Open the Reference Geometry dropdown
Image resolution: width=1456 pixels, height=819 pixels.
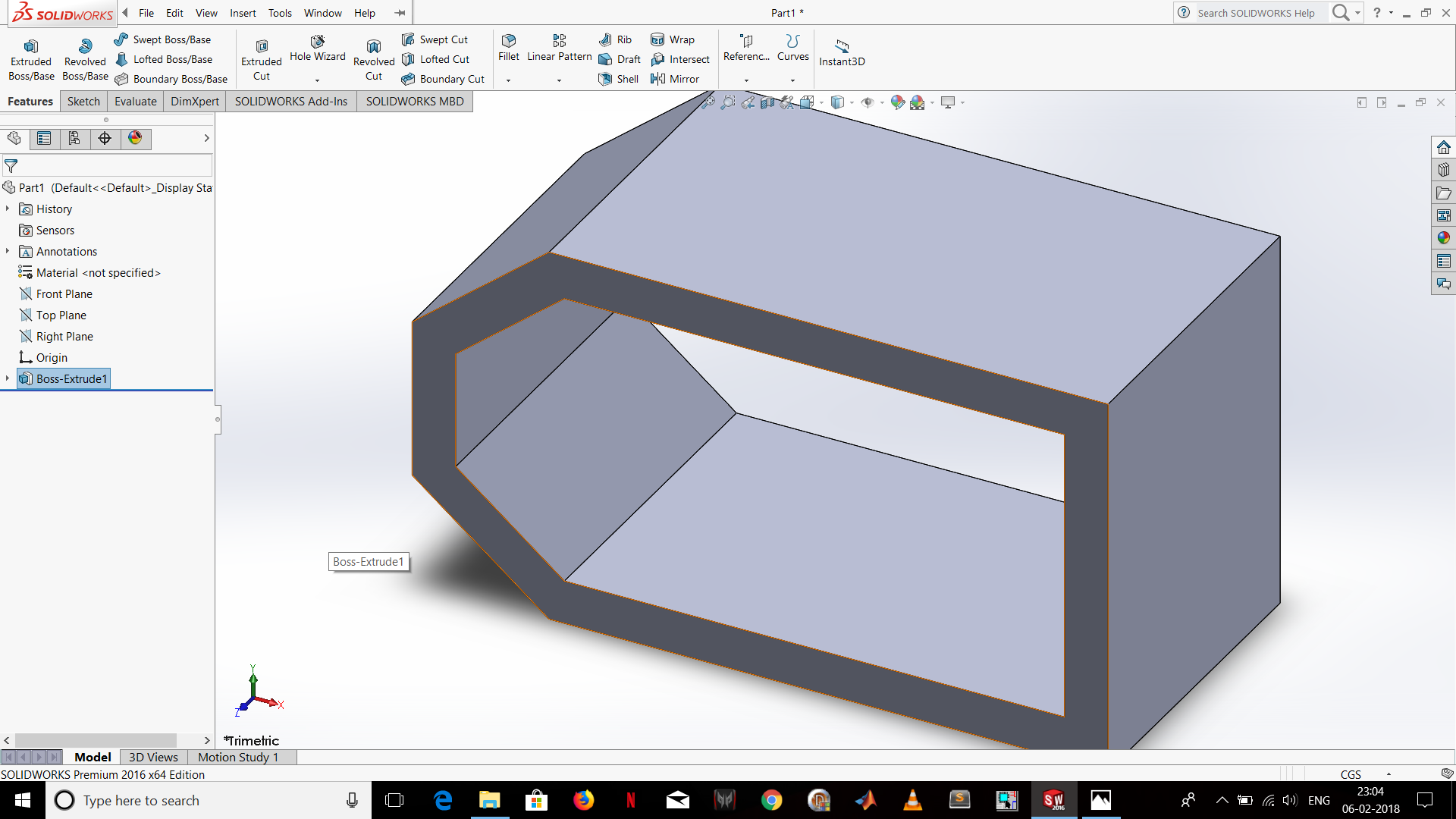[746, 80]
